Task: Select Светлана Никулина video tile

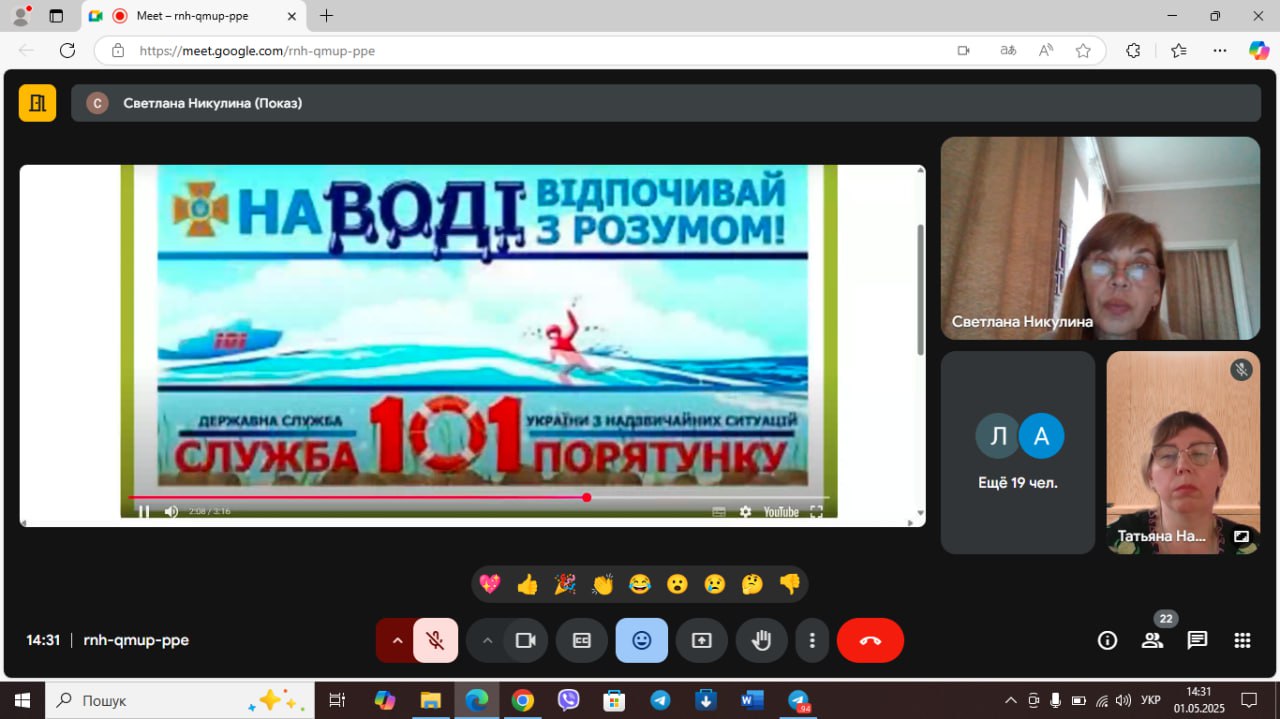Action: point(1100,238)
